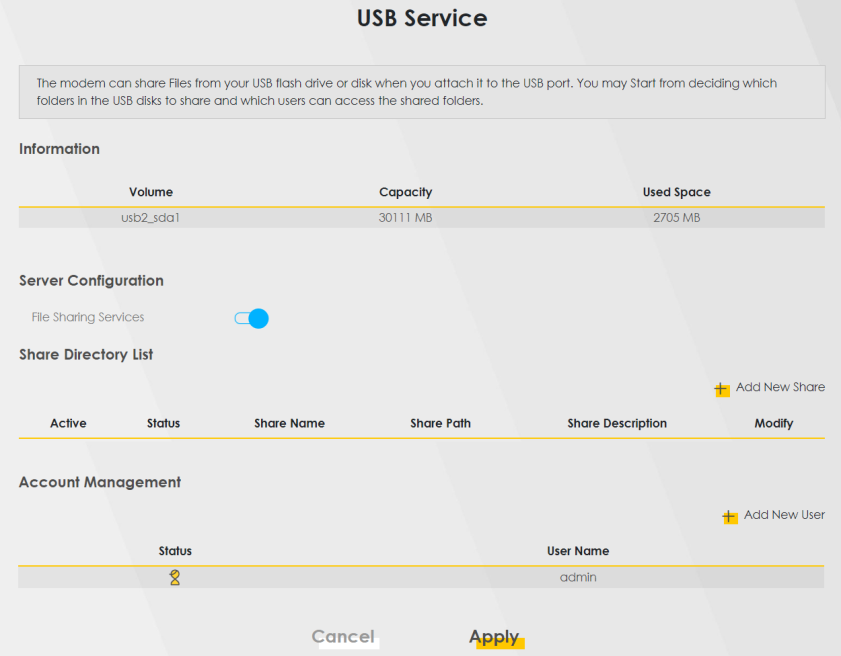Image resolution: width=841 pixels, height=656 pixels.
Task: Click the Volume column header
Action: point(151,192)
